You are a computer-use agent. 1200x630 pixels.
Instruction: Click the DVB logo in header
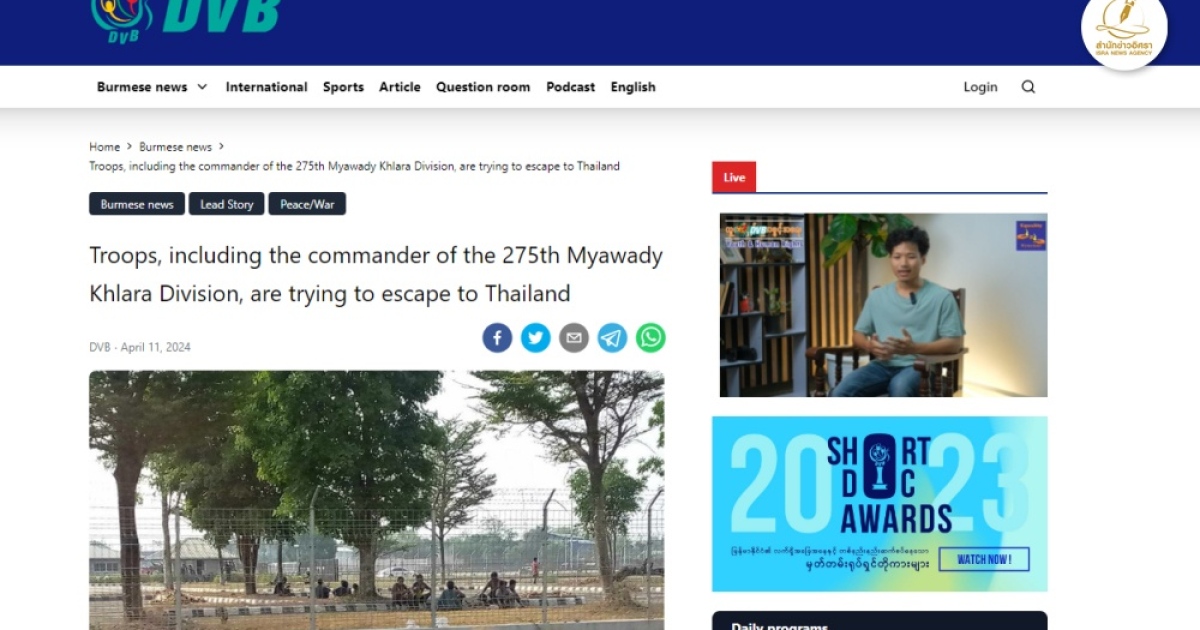click(185, 20)
